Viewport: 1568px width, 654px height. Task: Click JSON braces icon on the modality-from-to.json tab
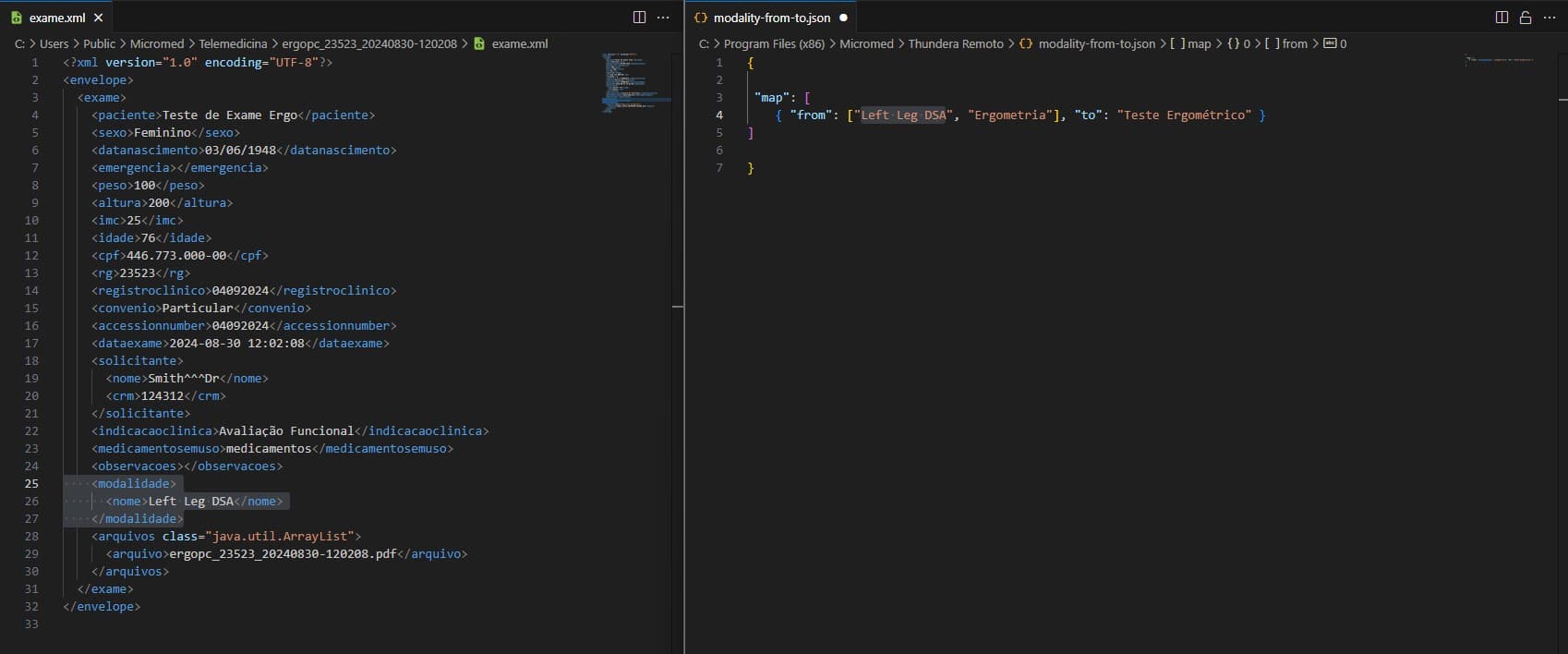[x=701, y=18]
